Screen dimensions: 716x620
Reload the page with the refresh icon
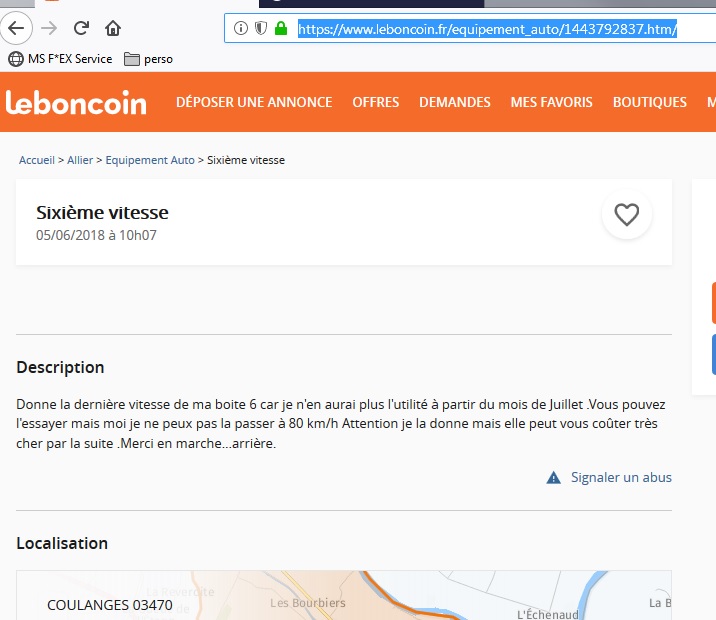click(81, 28)
